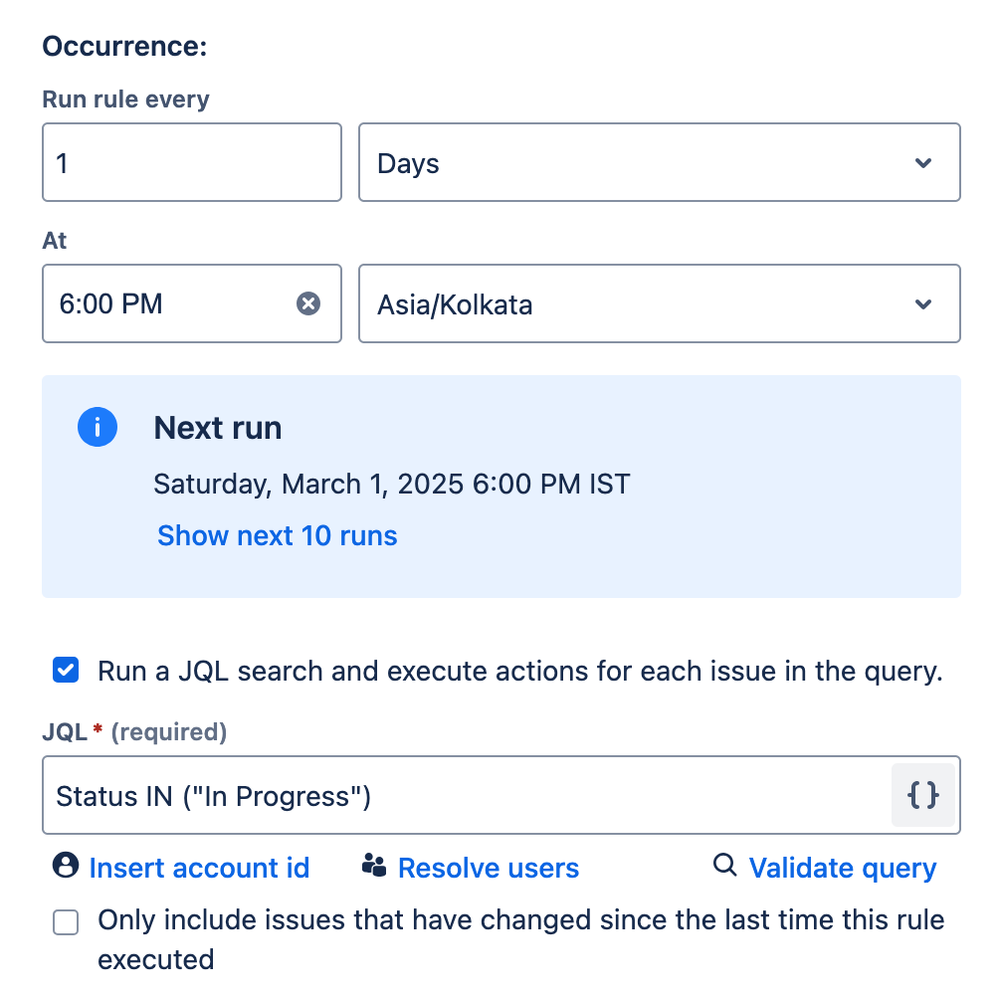Click into the Run rule every number field
999x995 pixels.
191,163
